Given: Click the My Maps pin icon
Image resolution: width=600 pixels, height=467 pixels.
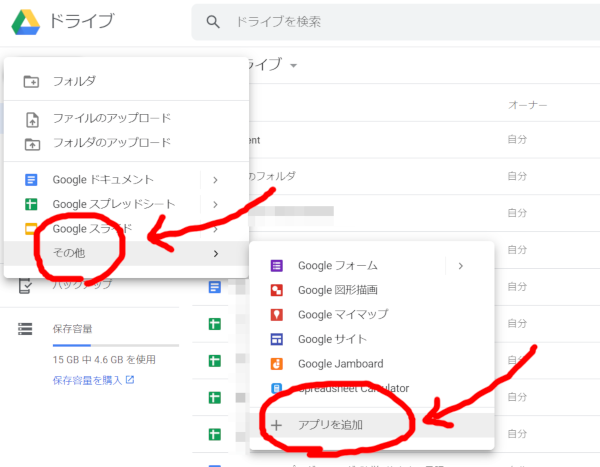Looking at the screenshot, I should (277, 315).
